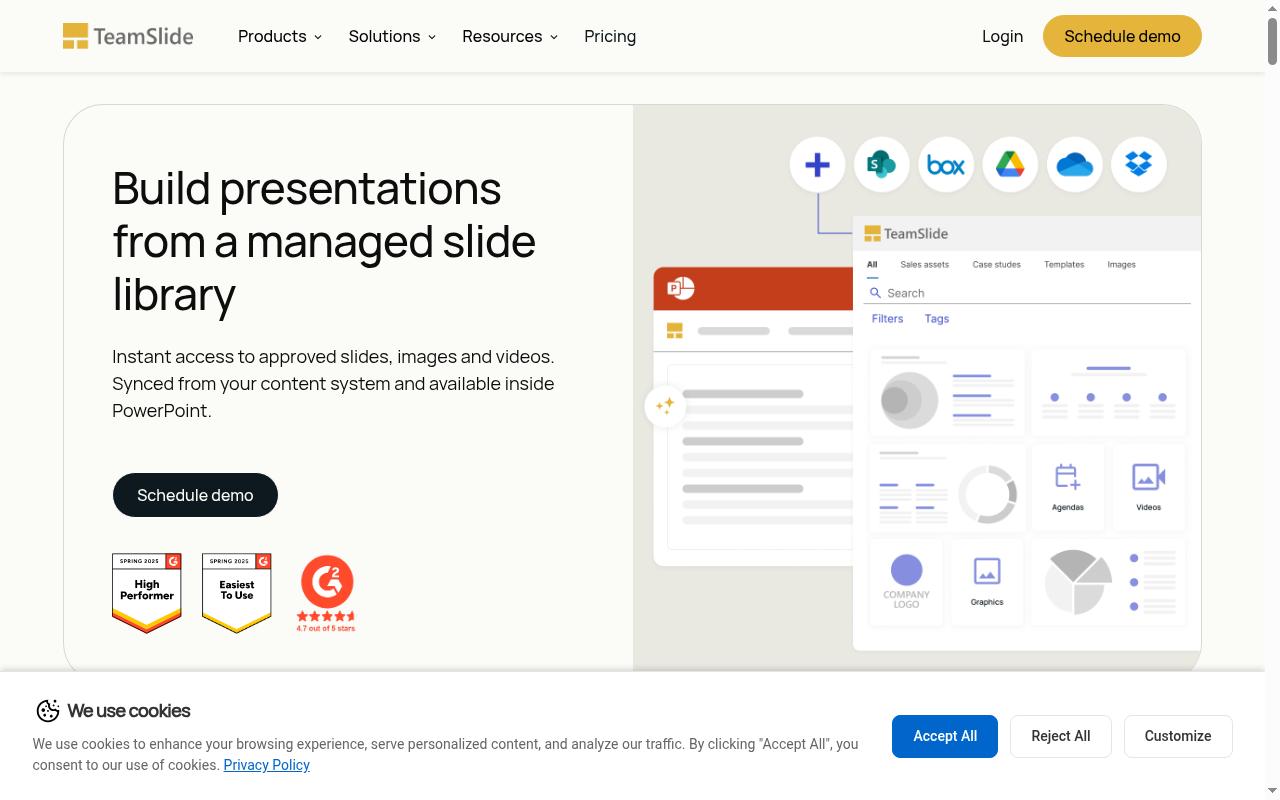Select the Dropbox integration icon

(1139, 164)
